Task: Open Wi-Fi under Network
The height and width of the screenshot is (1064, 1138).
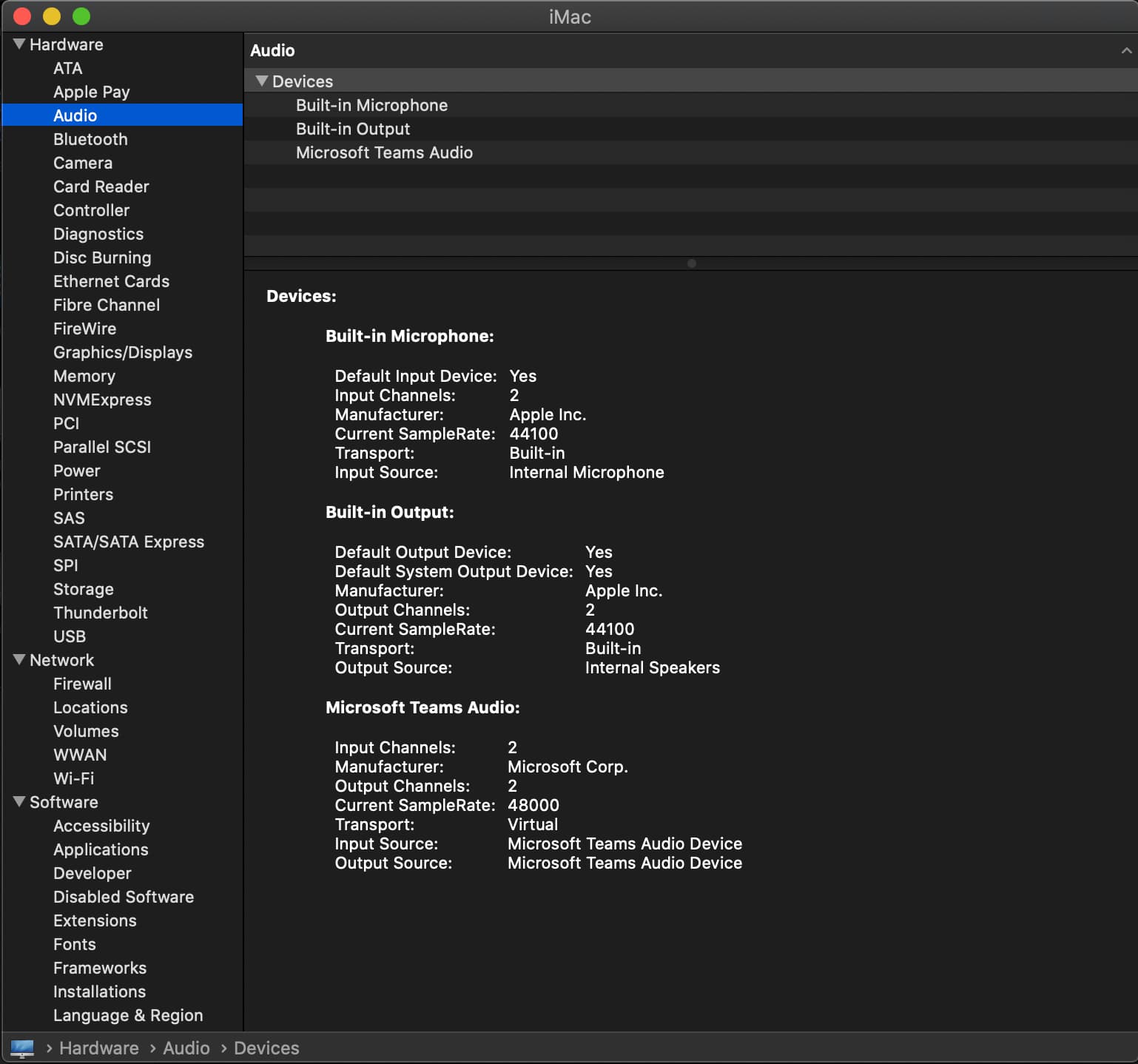Action: pyautogui.click(x=73, y=778)
